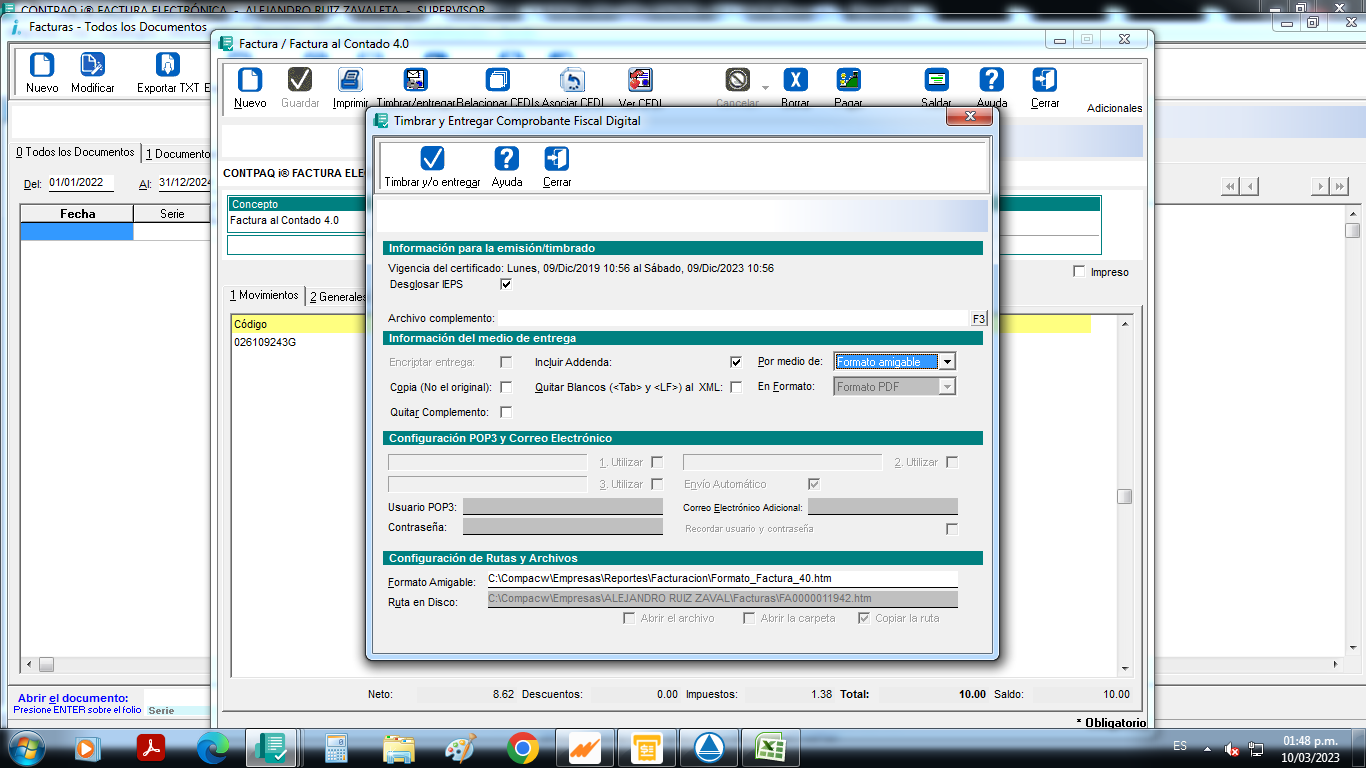Open Adobe Acrobat from the taskbar

151,747
